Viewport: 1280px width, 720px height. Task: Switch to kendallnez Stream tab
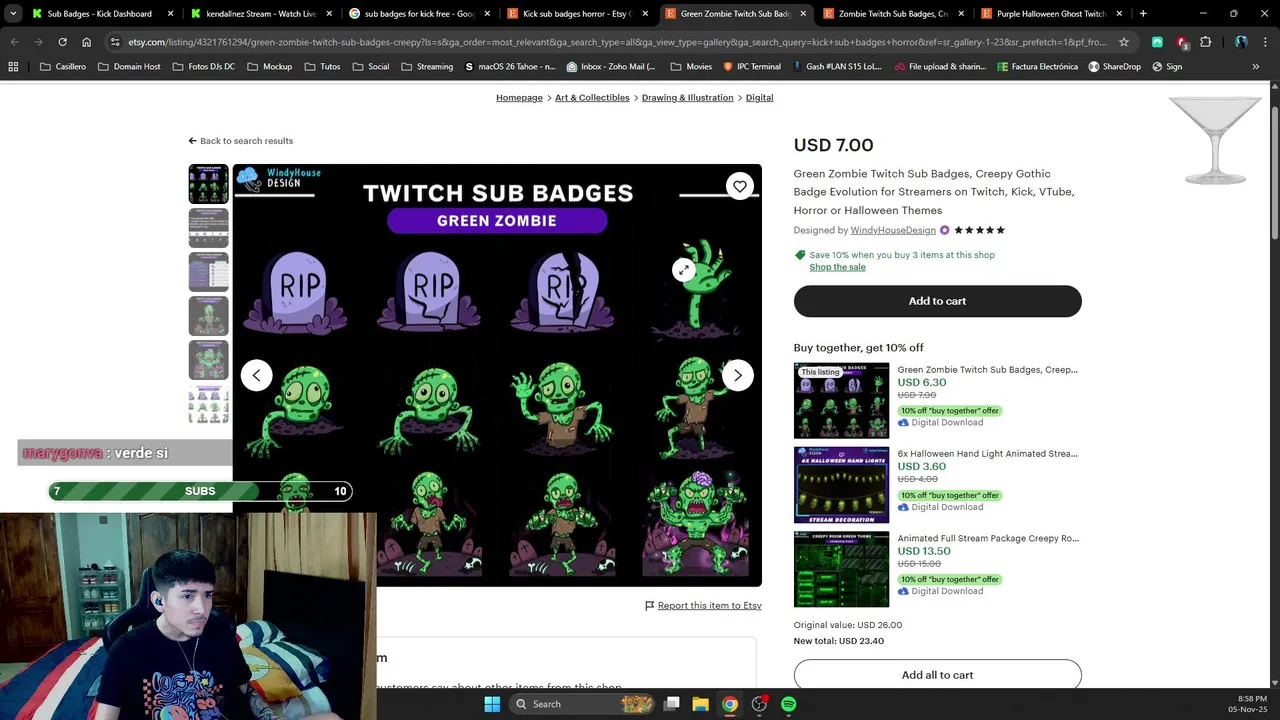pyautogui.click(x=260, y=14)
